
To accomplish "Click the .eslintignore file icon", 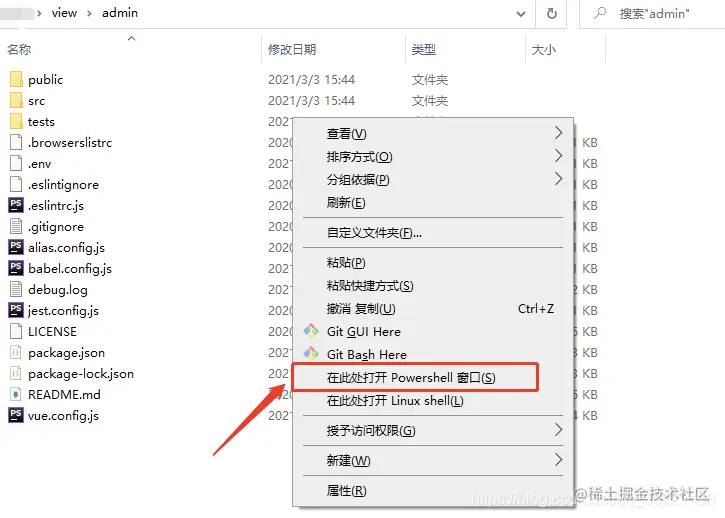I will click(16, 185).
